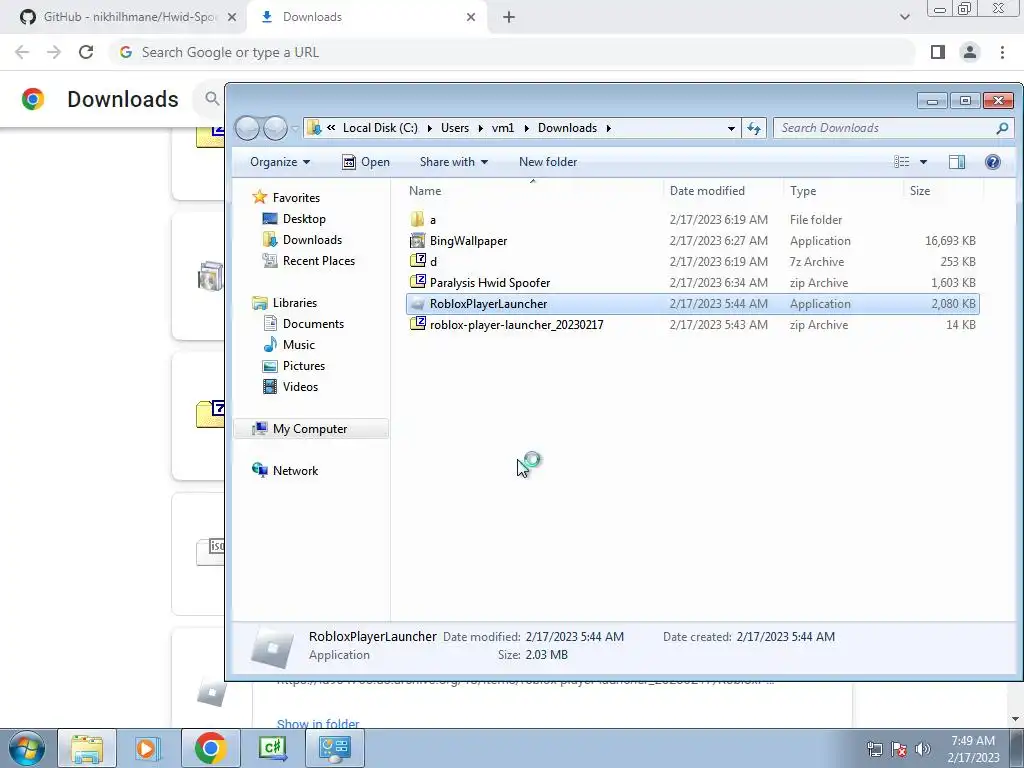The width and height of the screenshot is (1024, 768).
Task: Change view with the views icon
Action: coord(902,162)
